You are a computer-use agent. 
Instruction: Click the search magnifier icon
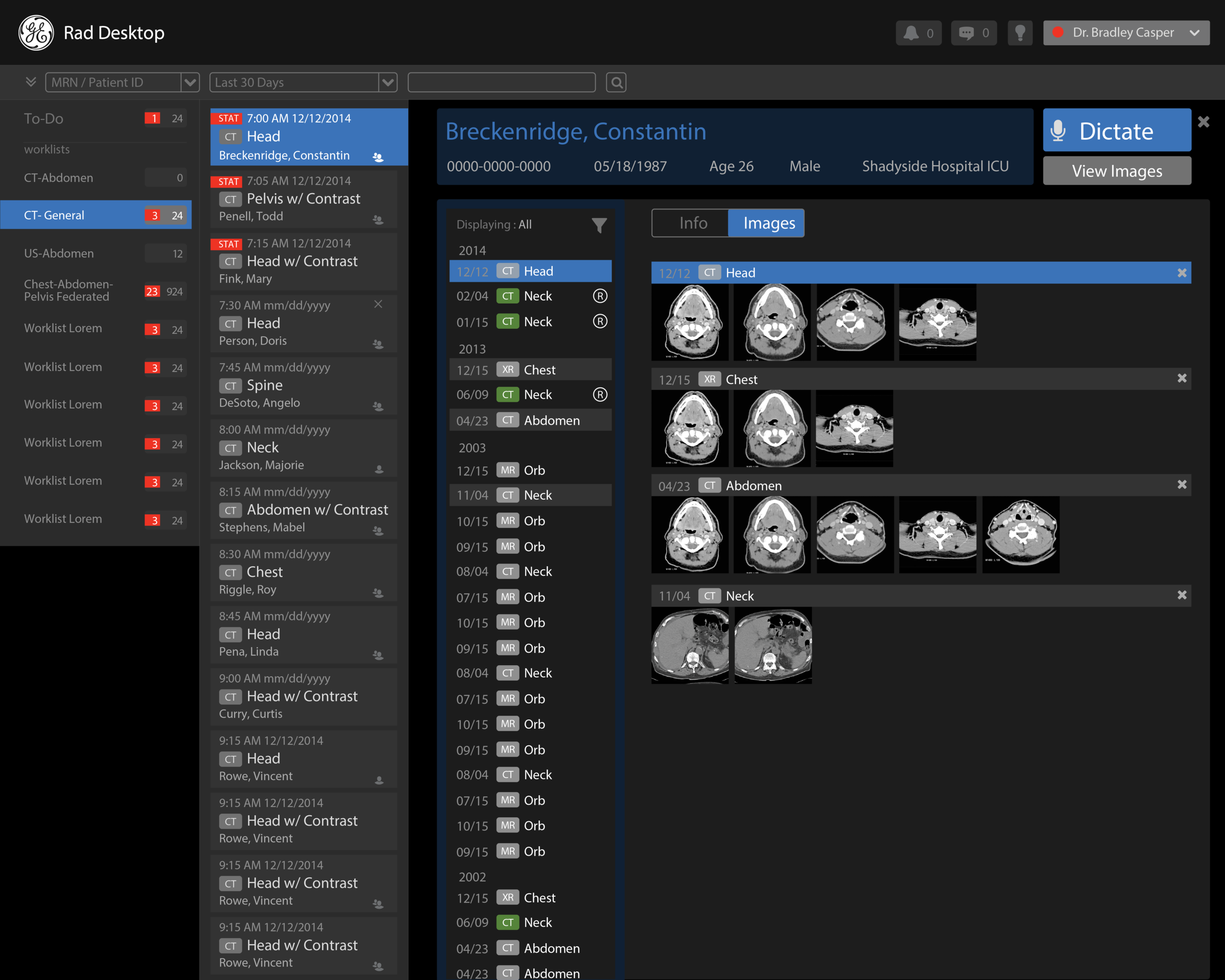pos(616,82)
